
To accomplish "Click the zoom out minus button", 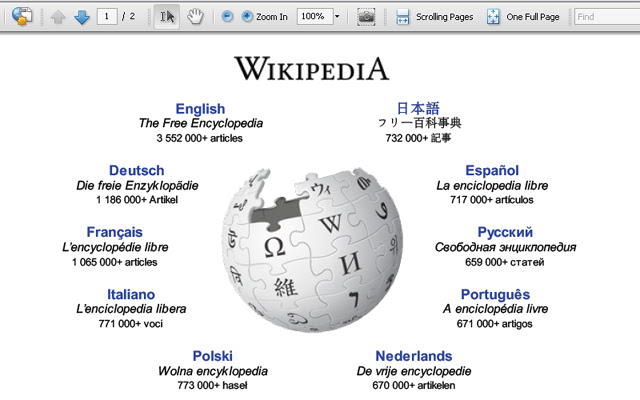I will [227, 17].
